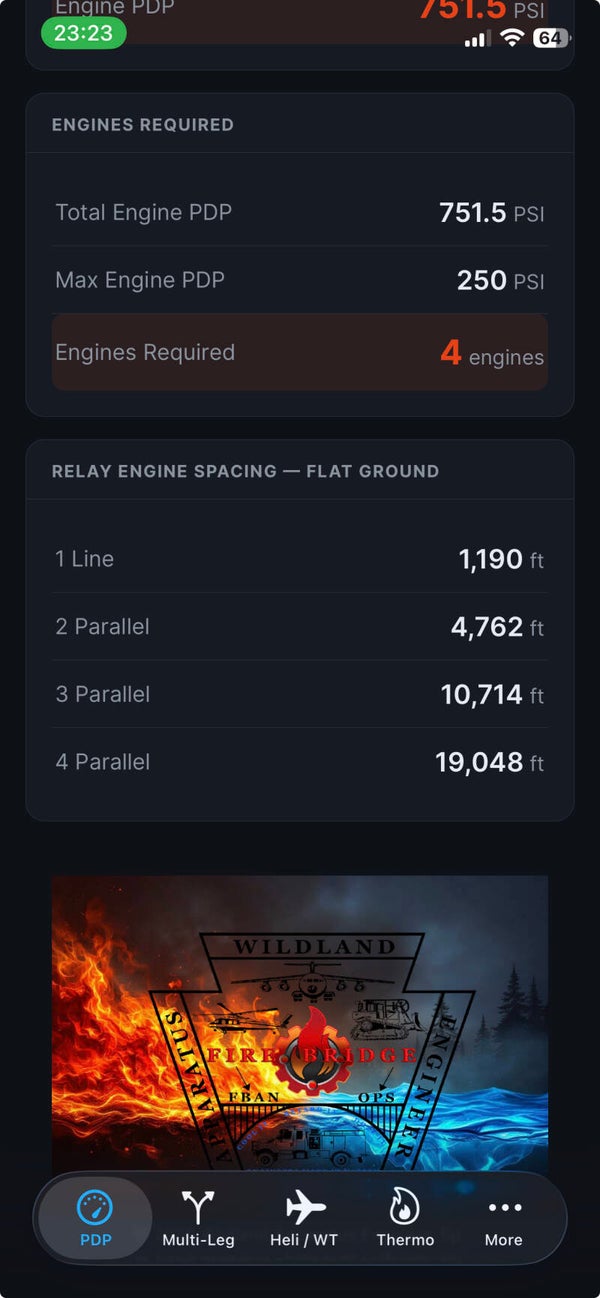Tap the PDP gauge icon
This screenshot has width=600, height=1298.
click(95, 1207)
